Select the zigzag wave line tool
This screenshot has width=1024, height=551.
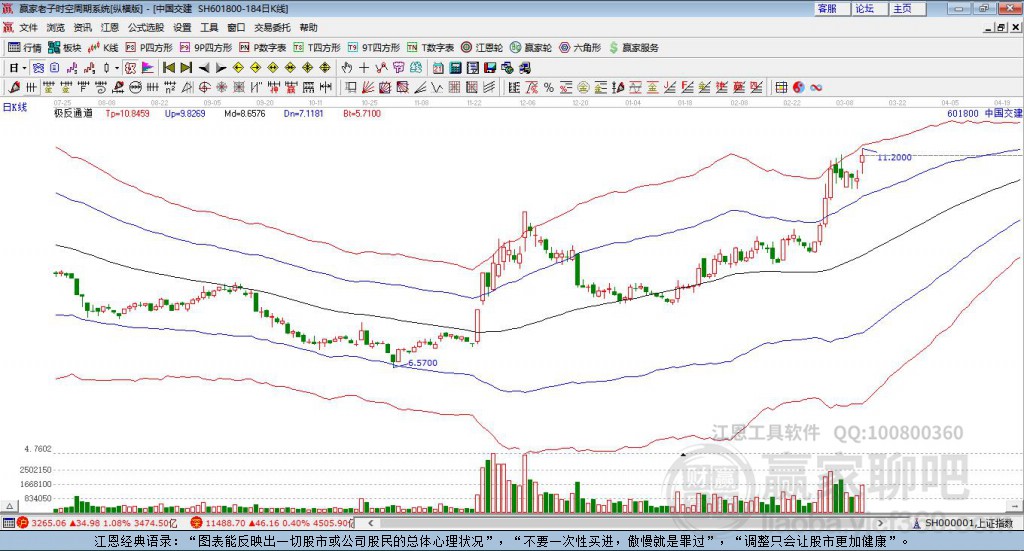(436, 87)
